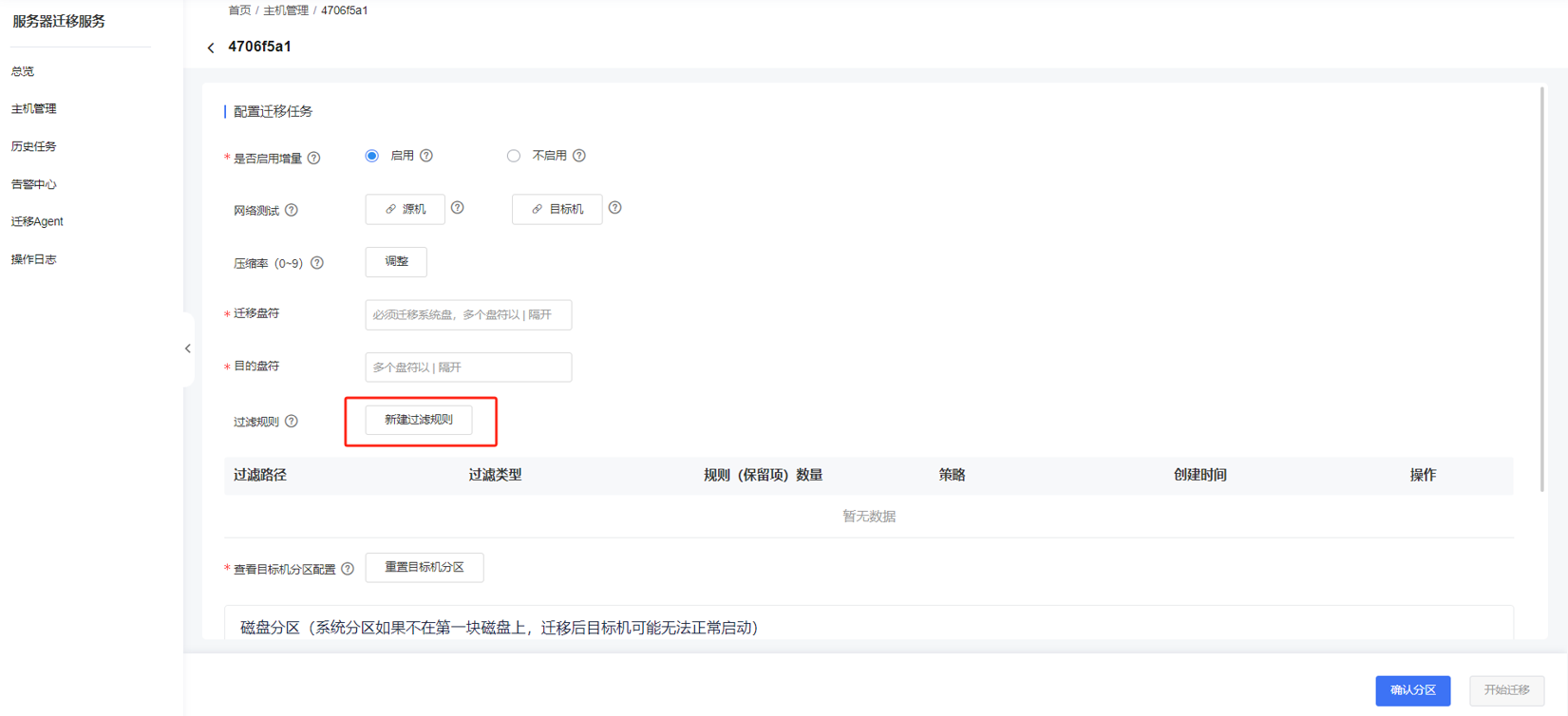Open 迁移Agent in the sidebar
Viewport: 1568px width, 716px height.
(x=37, y=221)
